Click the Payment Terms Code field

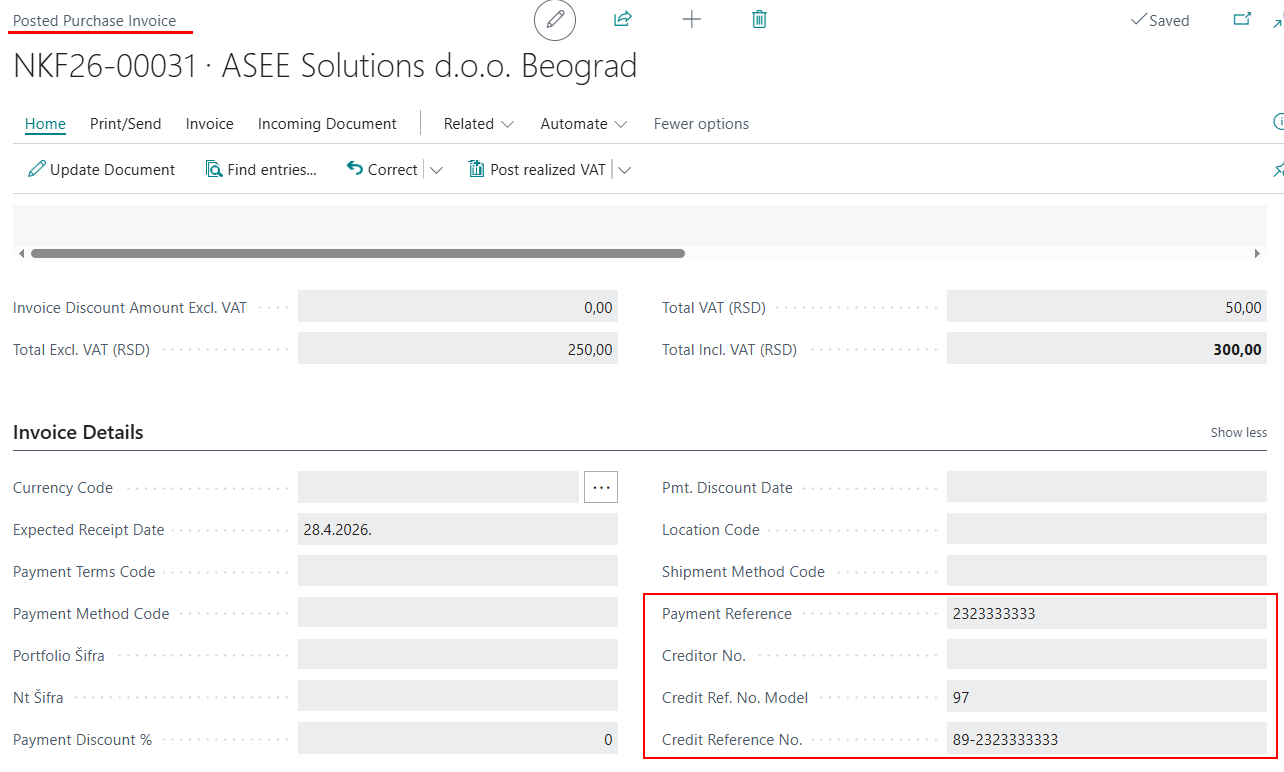(458, 572)
